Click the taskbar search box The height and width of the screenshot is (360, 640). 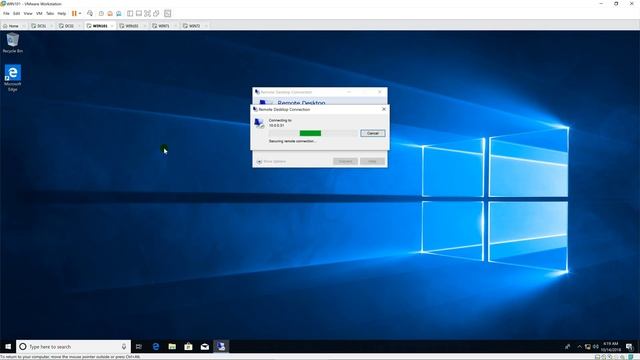pyautogui.click(x=73, y=347)
